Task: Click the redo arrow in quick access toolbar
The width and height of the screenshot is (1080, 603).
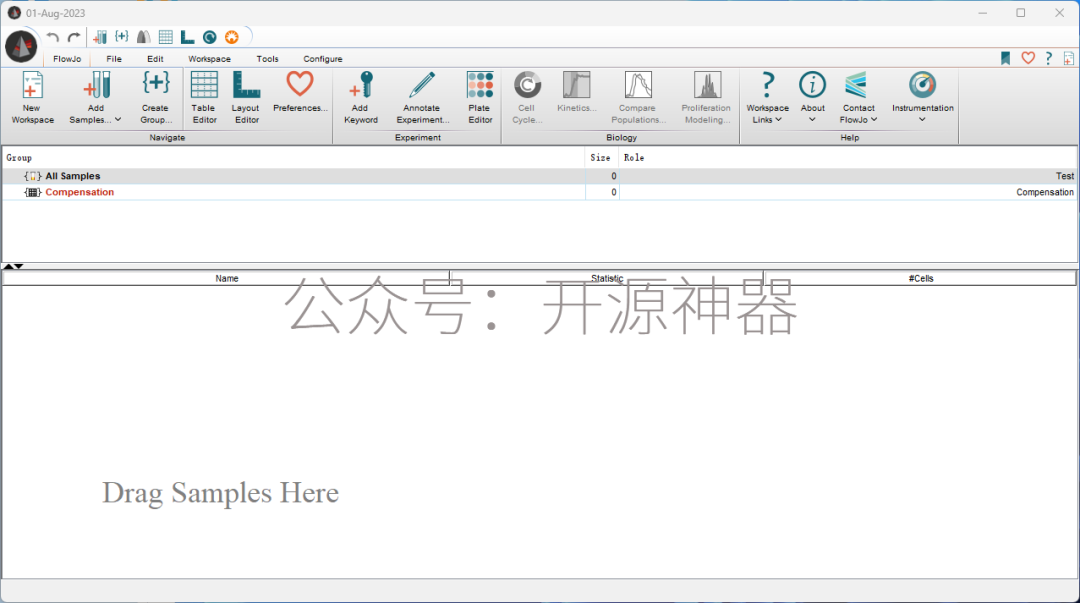Action: (74, 37)
